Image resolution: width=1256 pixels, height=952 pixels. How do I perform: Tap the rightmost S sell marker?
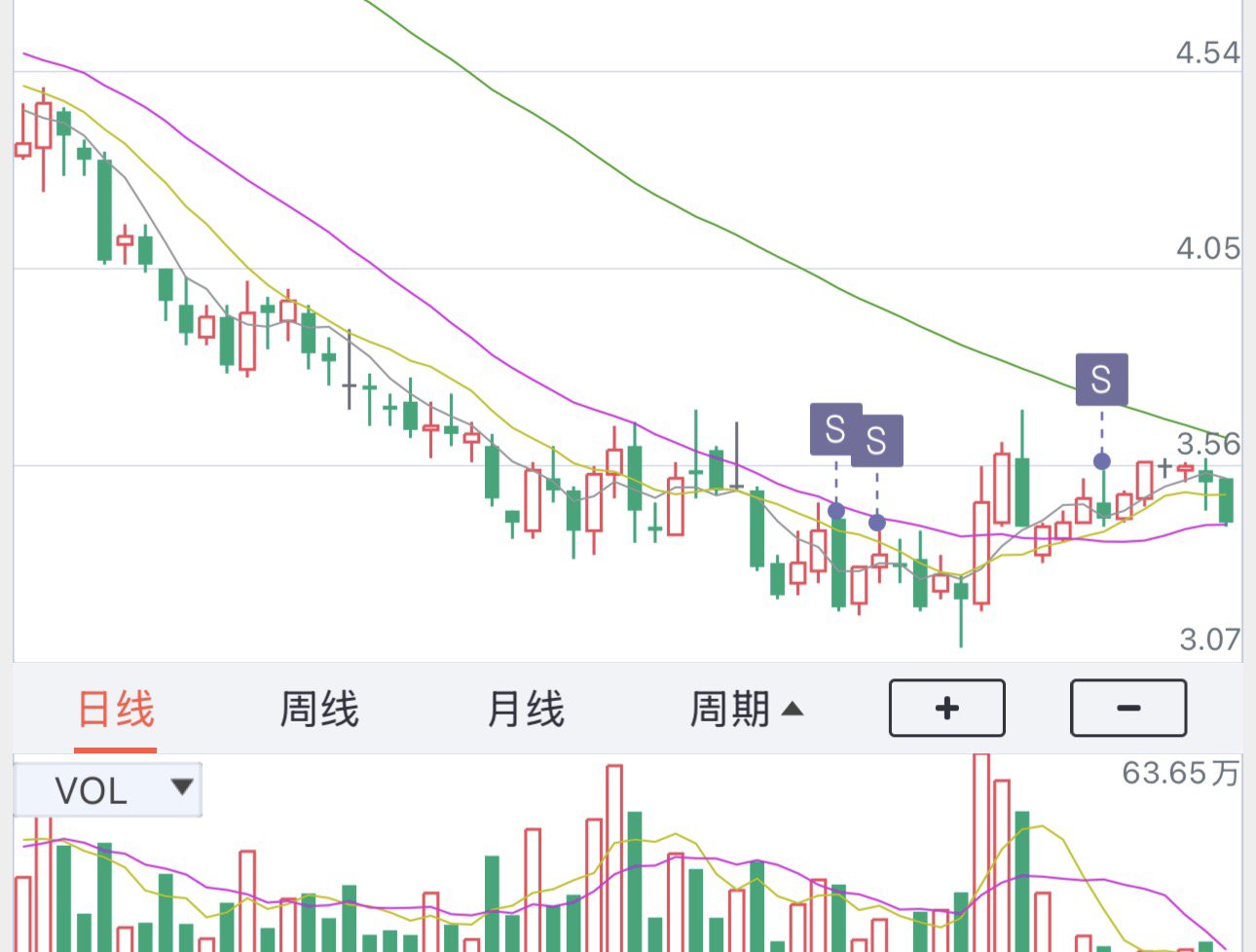click(1101, 380)
